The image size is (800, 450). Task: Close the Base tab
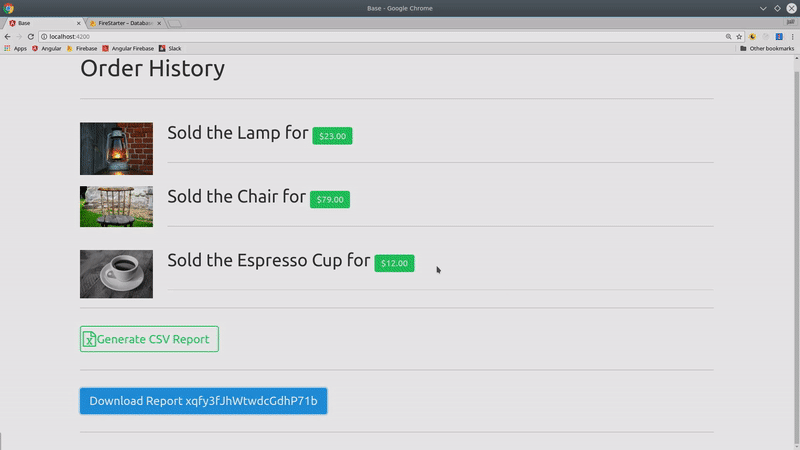pyautogui.click(x=76, y=22)
